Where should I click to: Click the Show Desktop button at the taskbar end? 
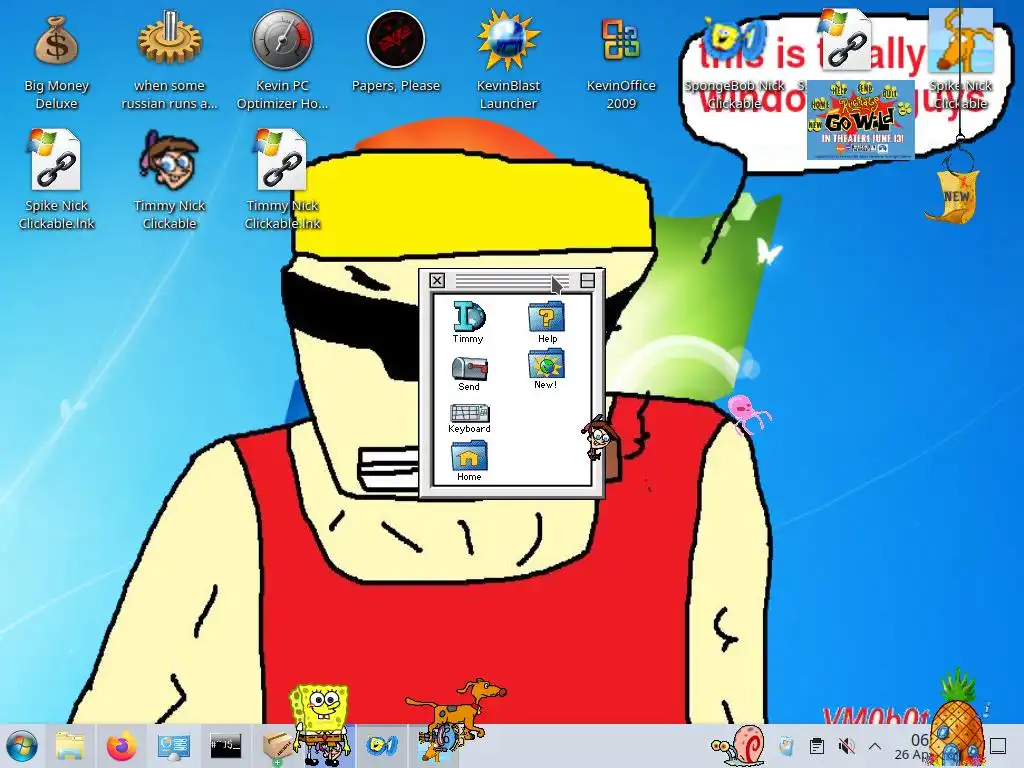tap(998, 746)
